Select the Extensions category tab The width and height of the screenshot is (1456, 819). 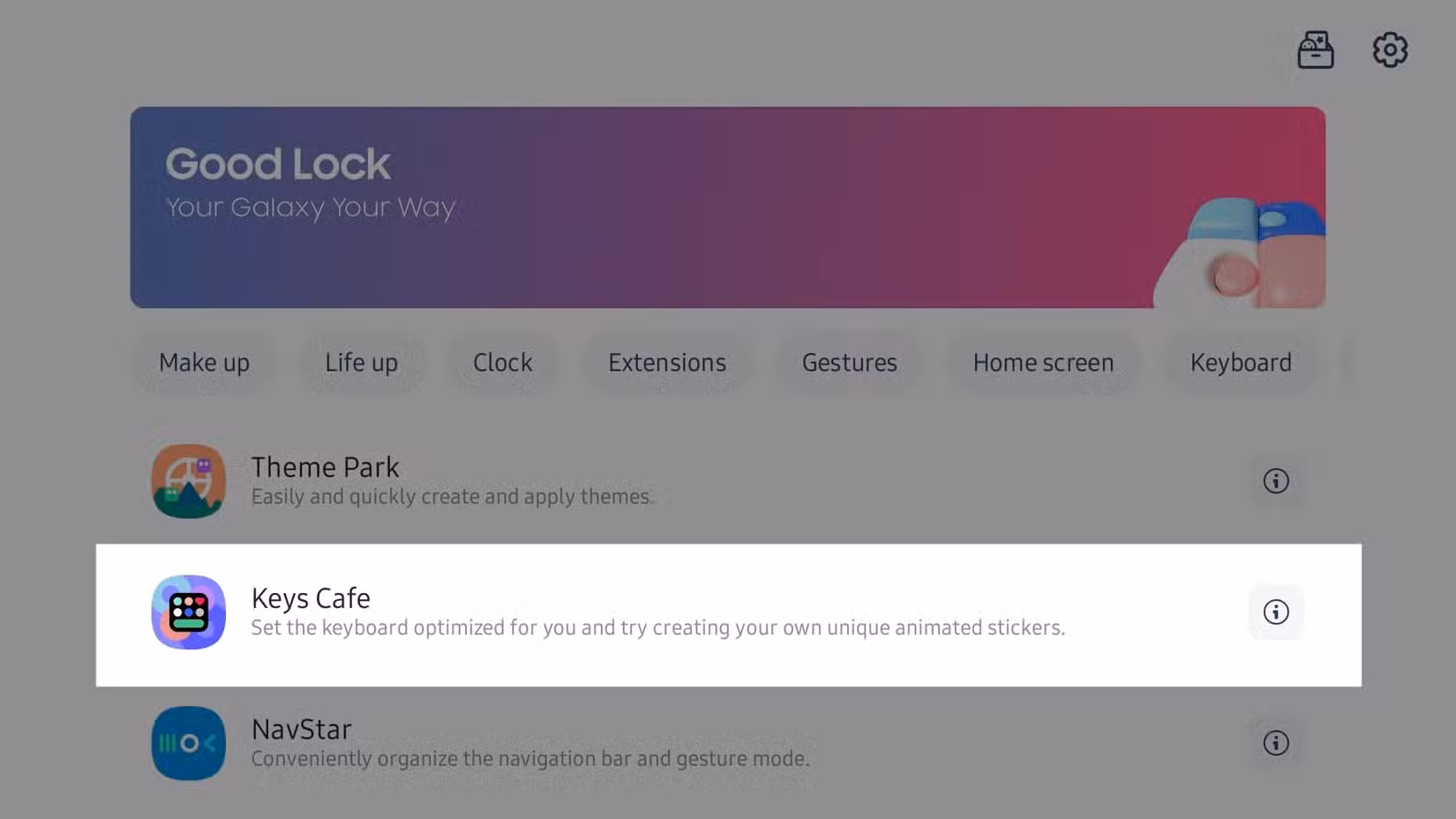click(667, 363)
